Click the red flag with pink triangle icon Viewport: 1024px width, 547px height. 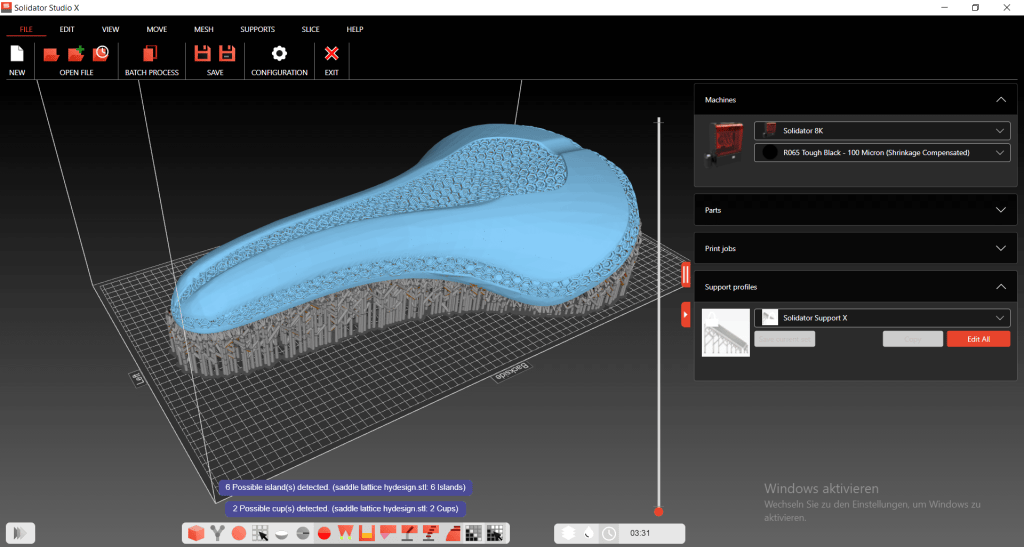click(x=388, y=533)
